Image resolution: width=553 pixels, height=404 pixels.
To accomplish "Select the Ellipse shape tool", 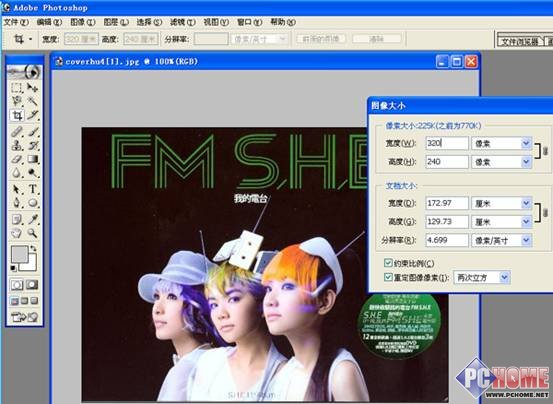I will click(x=32, y=203).
